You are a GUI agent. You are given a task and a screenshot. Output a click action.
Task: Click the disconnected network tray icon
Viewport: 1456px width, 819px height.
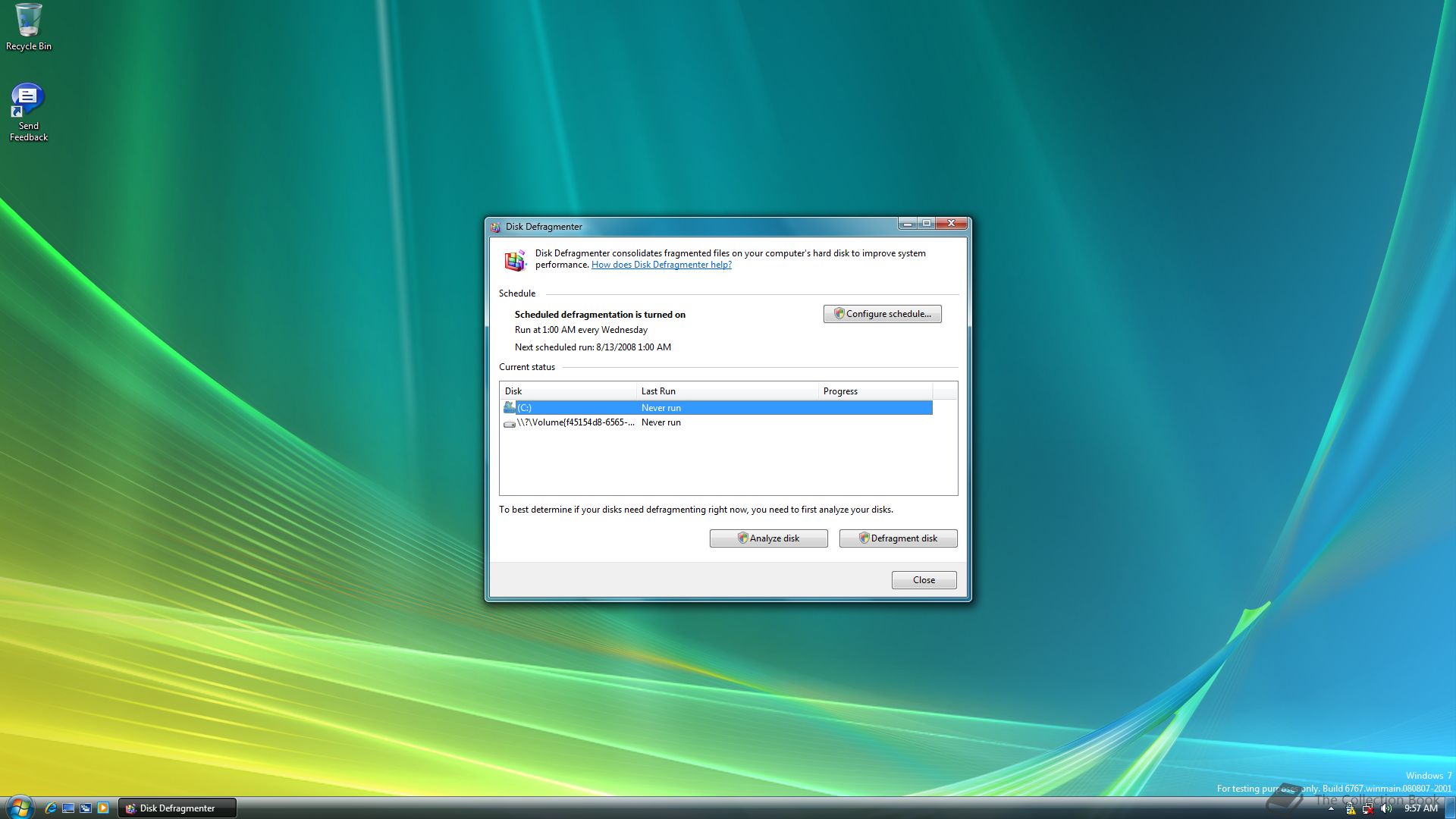pyautogui.click(x=1368, y=808)
